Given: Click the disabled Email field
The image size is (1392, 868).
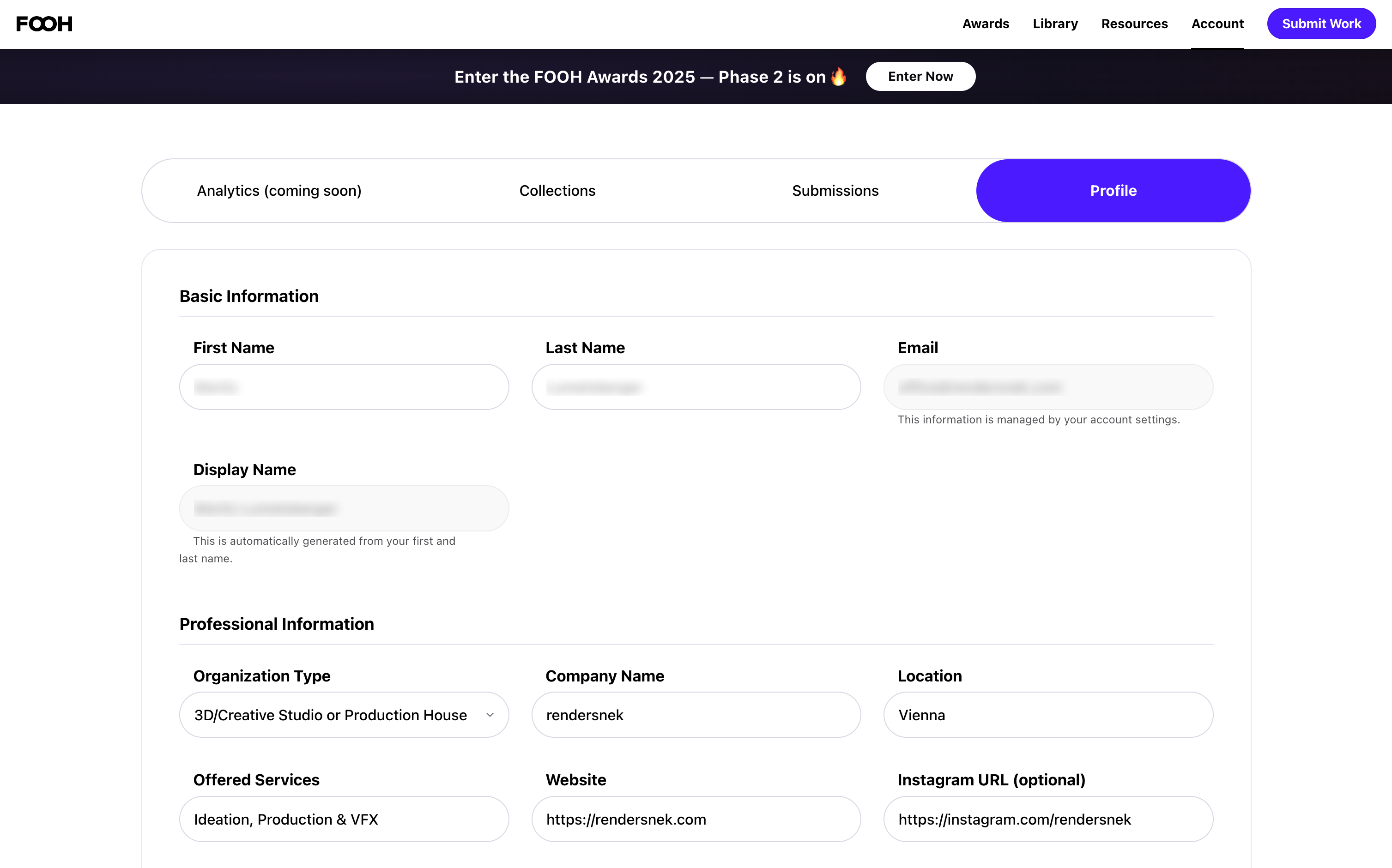Looking at the screenshot, I should coord(1048,387).
